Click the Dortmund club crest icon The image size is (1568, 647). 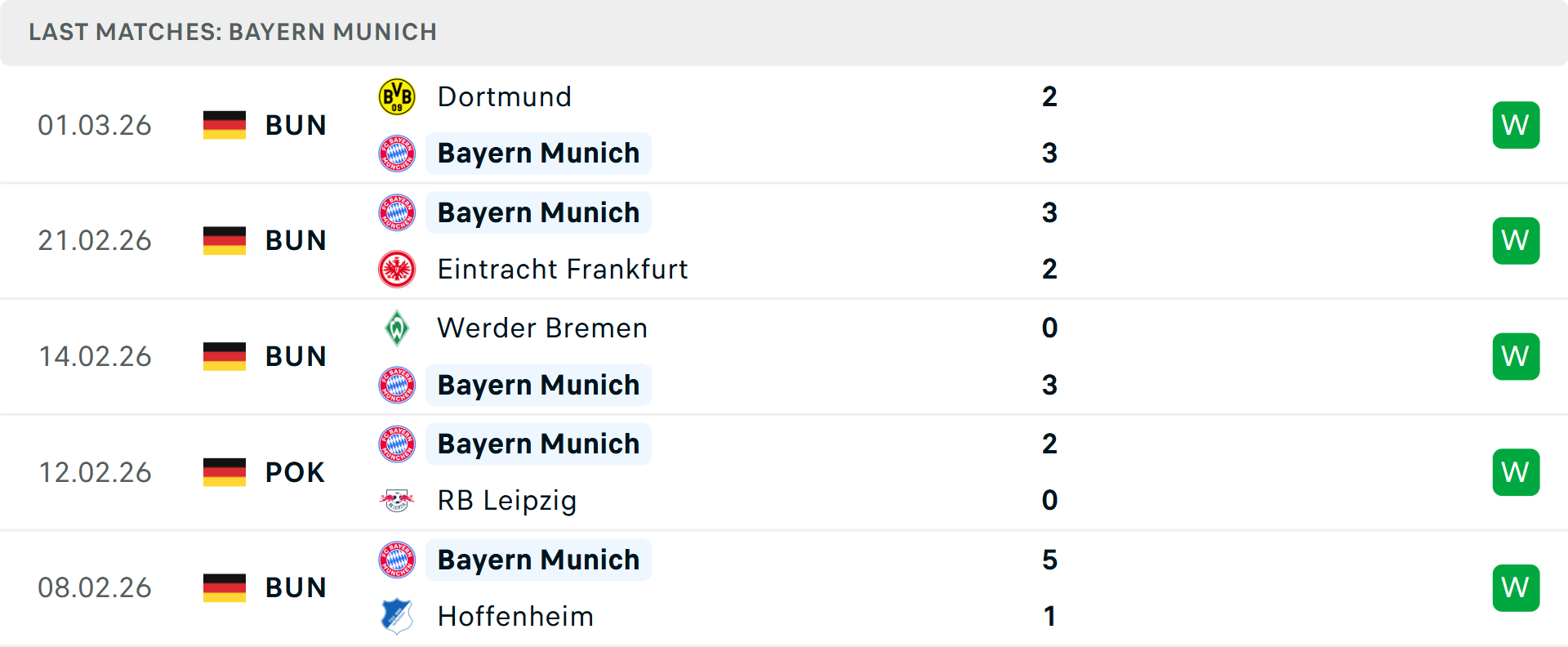point(397,96)
